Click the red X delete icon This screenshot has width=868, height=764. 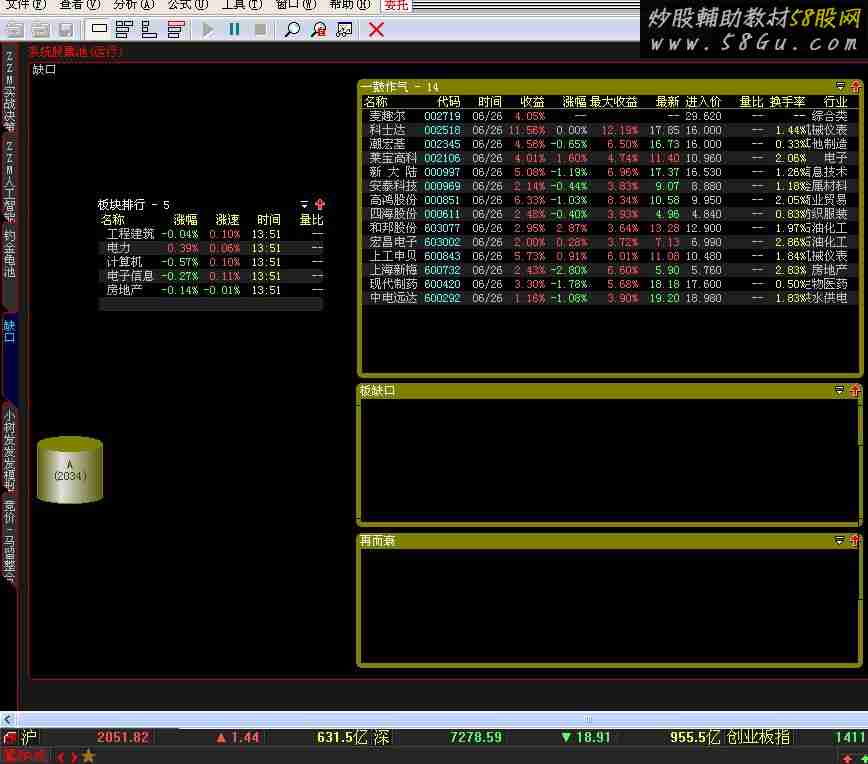coord(376,29)
